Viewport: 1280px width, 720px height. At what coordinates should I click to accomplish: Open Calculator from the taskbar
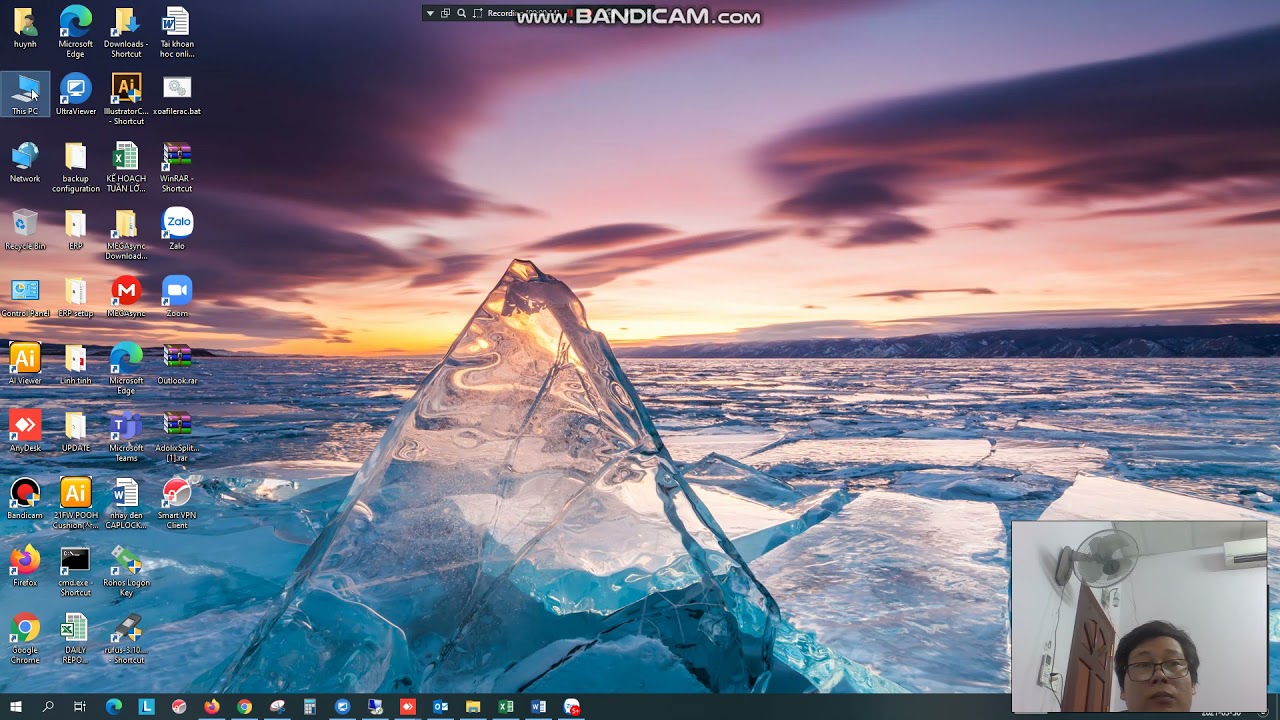[x=310, y=707]
